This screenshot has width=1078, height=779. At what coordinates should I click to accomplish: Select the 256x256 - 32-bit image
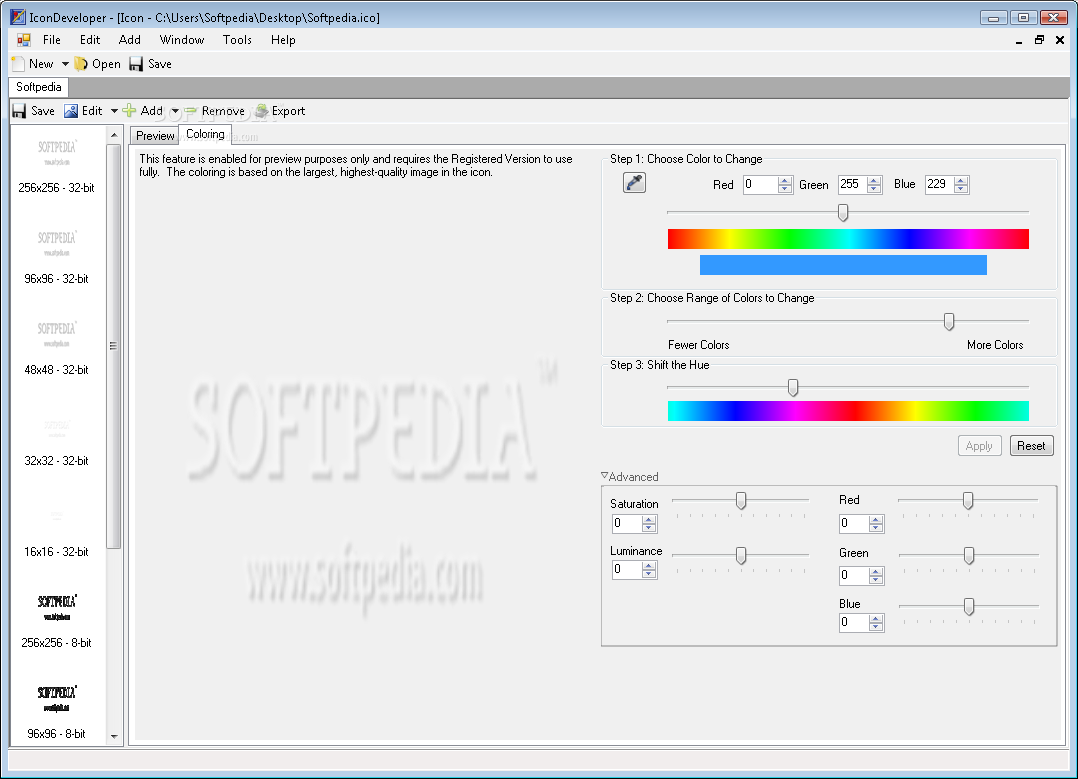pos(56,165)
